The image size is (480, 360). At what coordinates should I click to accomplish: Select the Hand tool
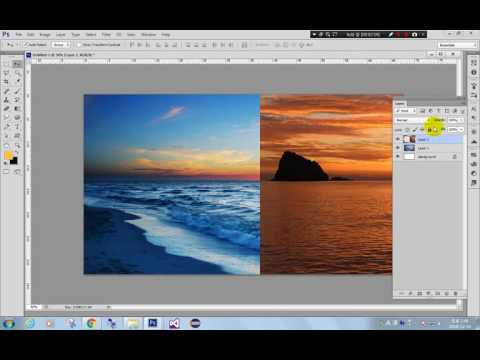pyautogui.click(x=6, y=145)
